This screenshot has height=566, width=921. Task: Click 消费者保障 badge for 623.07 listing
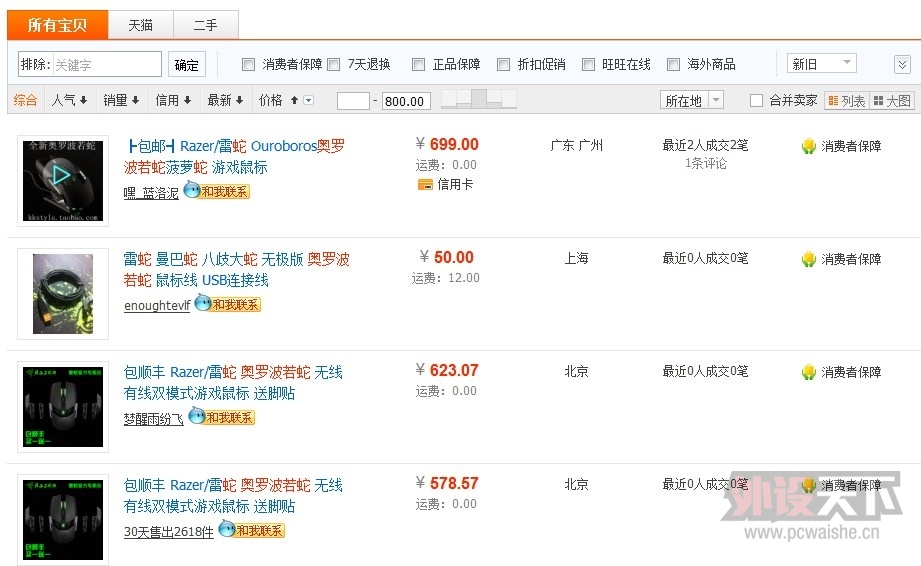841,372
